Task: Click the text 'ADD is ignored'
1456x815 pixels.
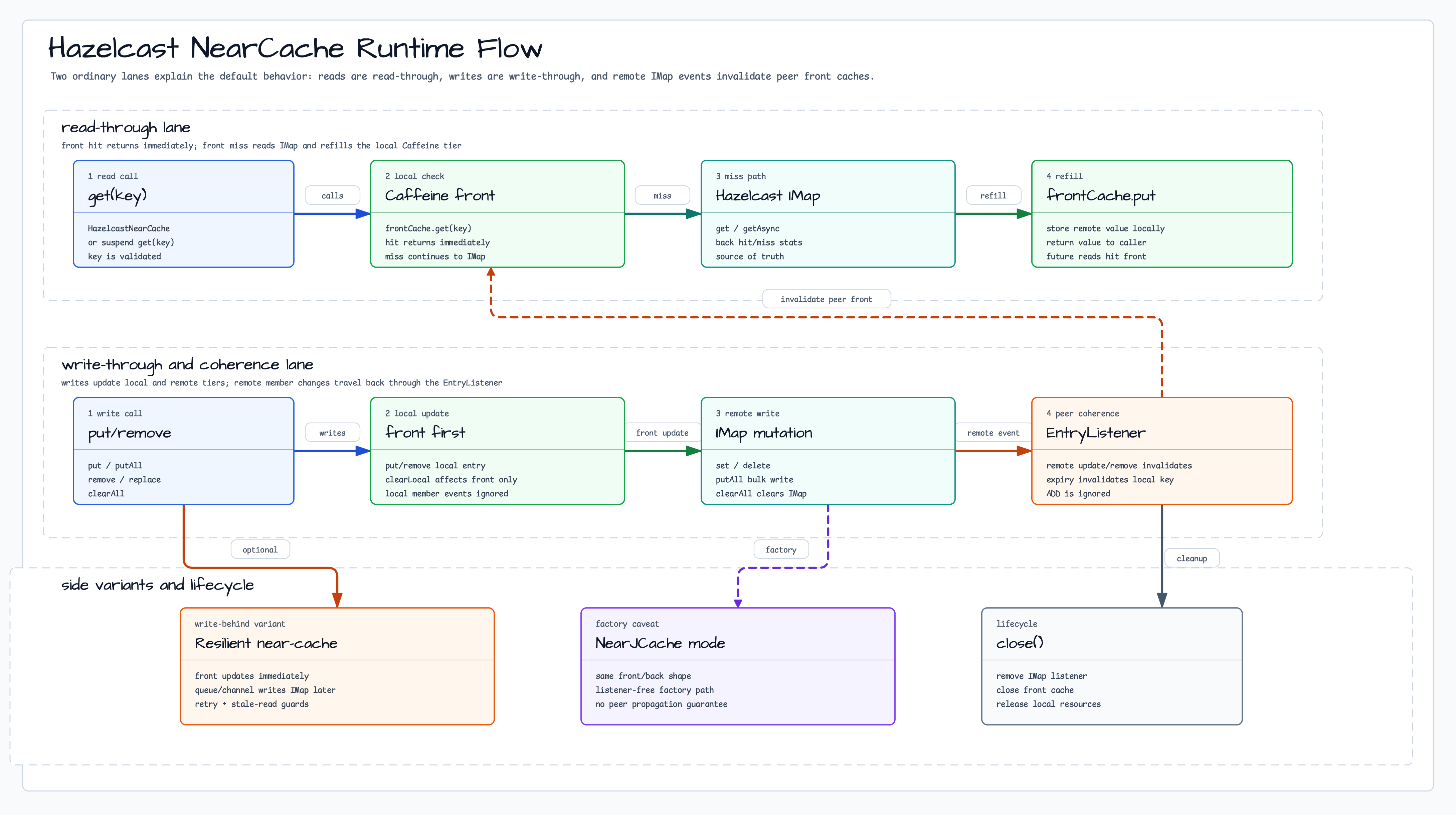Action: tap(1078, 493)
